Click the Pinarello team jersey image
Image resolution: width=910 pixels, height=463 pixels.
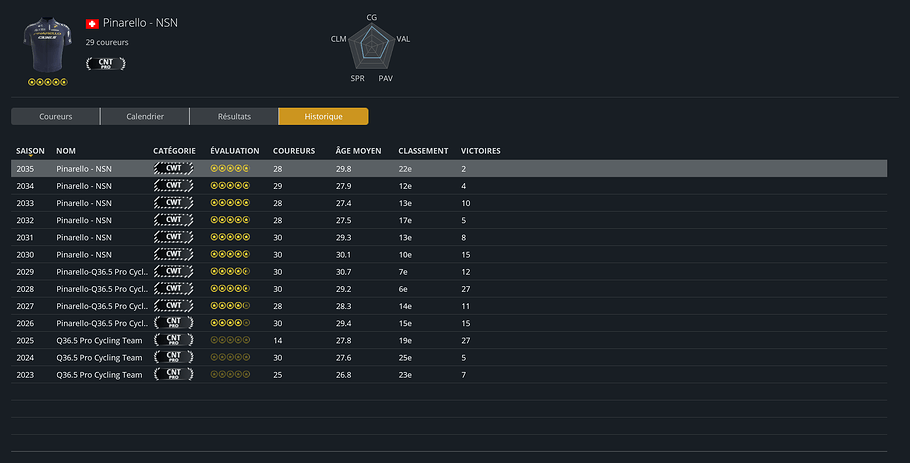coord(47,45)
